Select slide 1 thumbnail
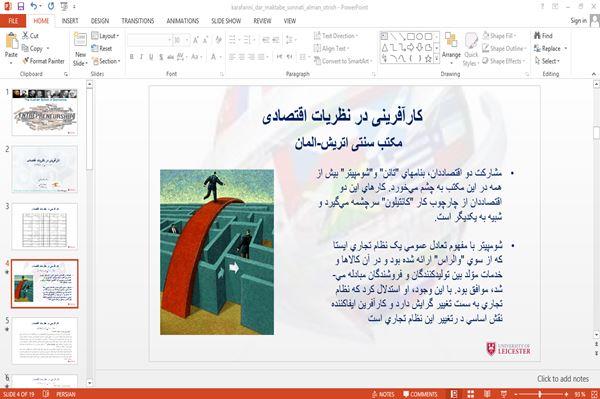600x399 pixels. [45, 112]
